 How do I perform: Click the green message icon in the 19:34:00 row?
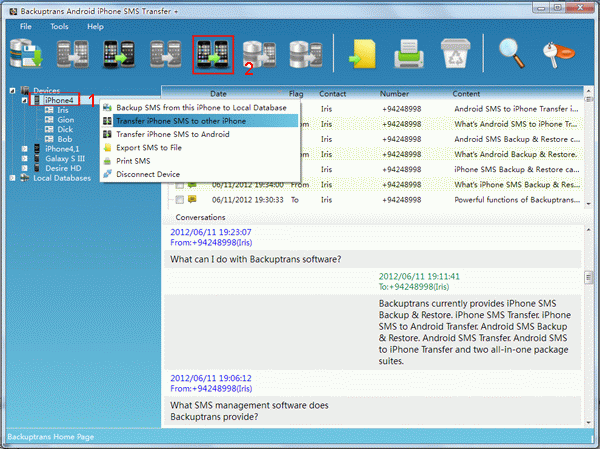(x=192, y=185)
